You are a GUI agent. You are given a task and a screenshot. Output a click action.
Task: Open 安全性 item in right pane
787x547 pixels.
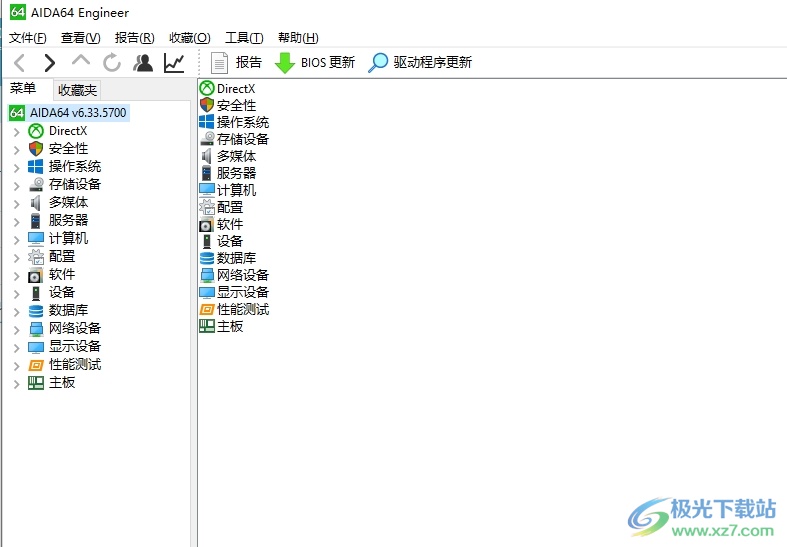point(228,105)
